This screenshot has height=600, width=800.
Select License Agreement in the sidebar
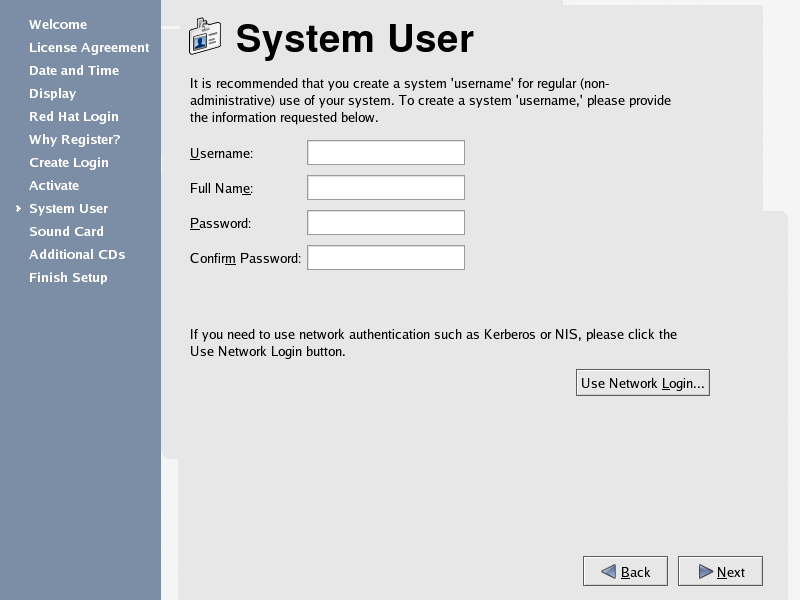point(89,48)
